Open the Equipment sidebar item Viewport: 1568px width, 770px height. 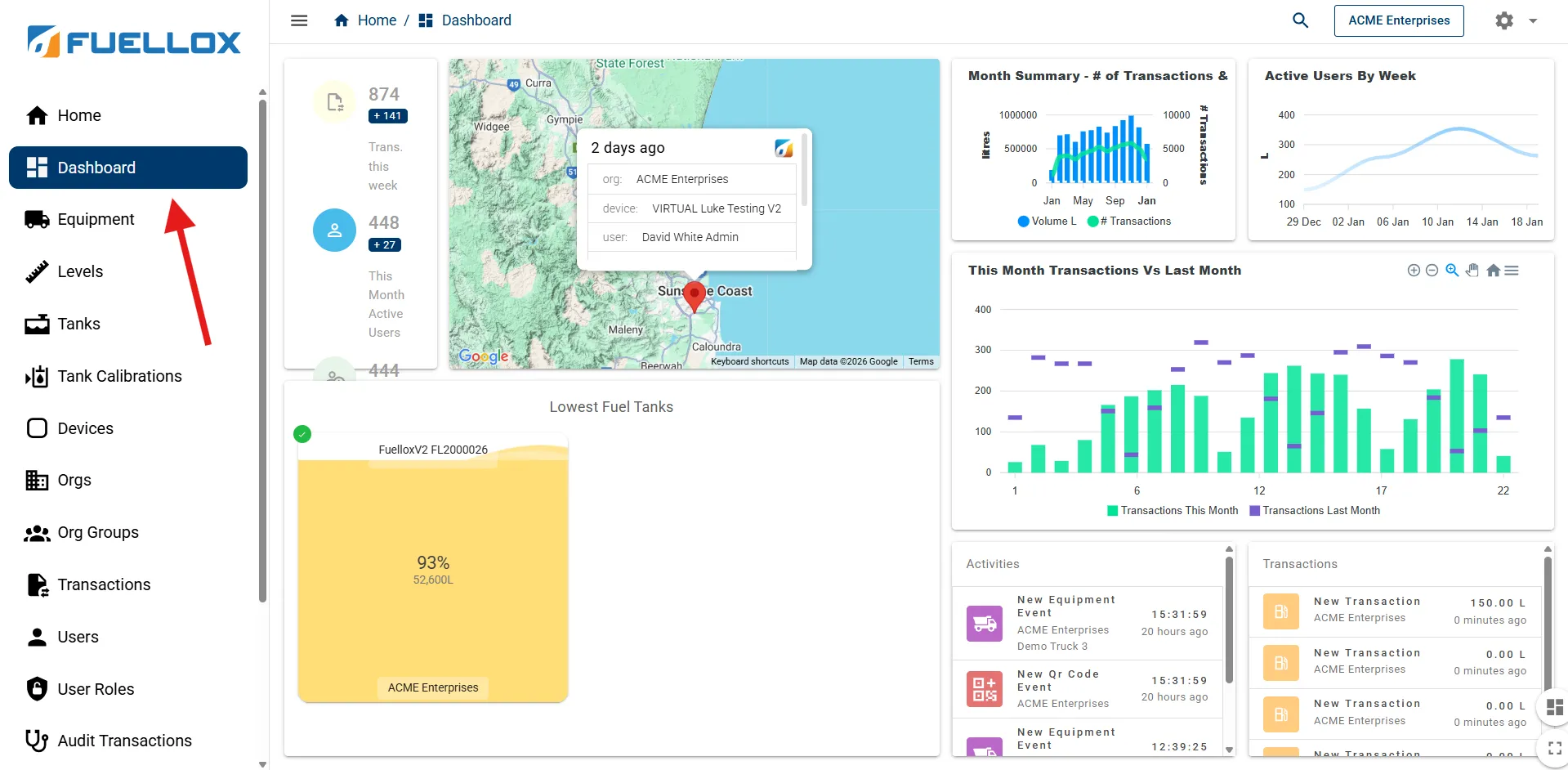pyautogui.click(x=128, y=219)
